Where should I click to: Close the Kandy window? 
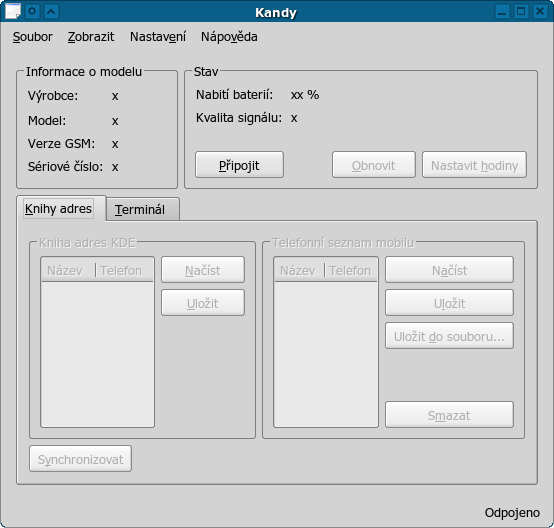[540, 11]
